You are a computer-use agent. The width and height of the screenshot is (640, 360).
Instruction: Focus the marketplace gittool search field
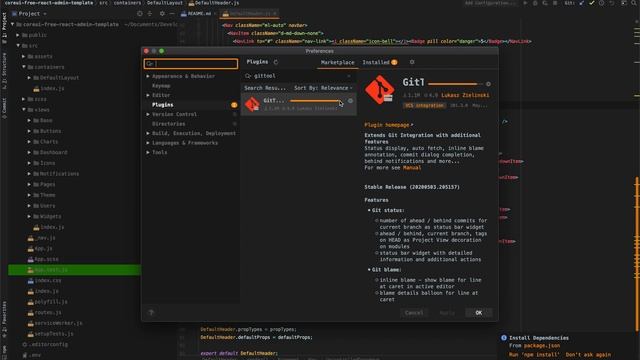click(297, 76)
